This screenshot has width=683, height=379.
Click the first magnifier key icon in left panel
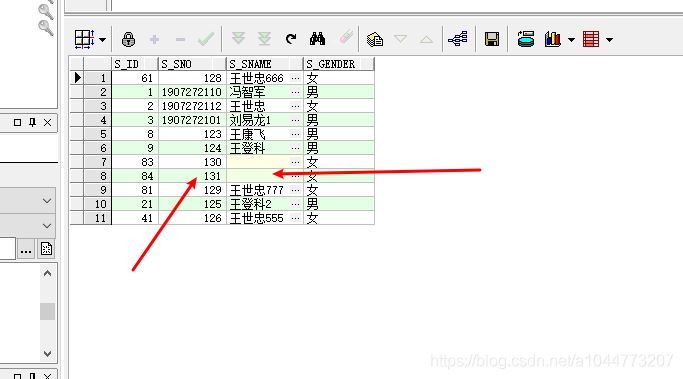45,11
